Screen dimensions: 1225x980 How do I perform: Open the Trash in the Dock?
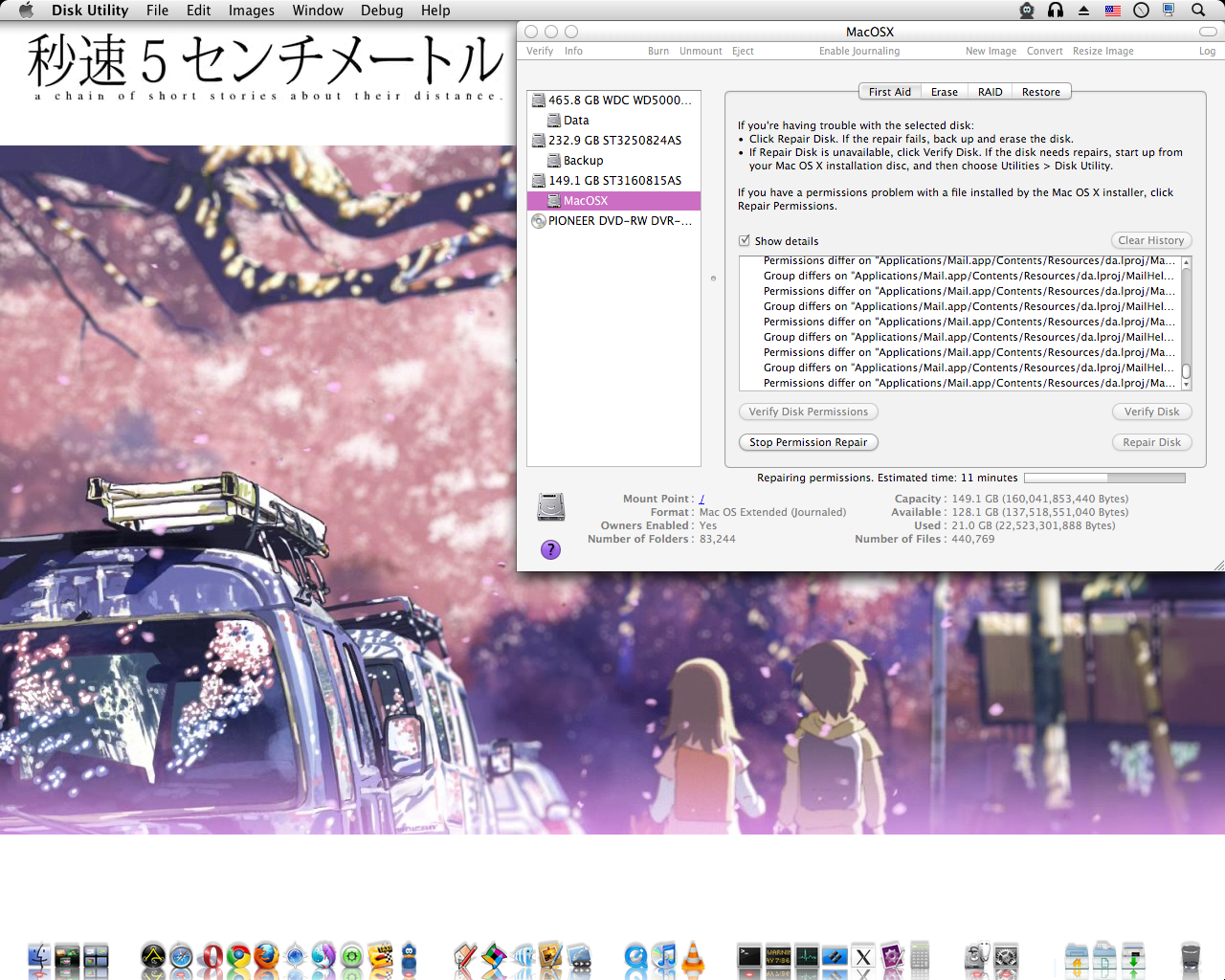pos(1191,956)
